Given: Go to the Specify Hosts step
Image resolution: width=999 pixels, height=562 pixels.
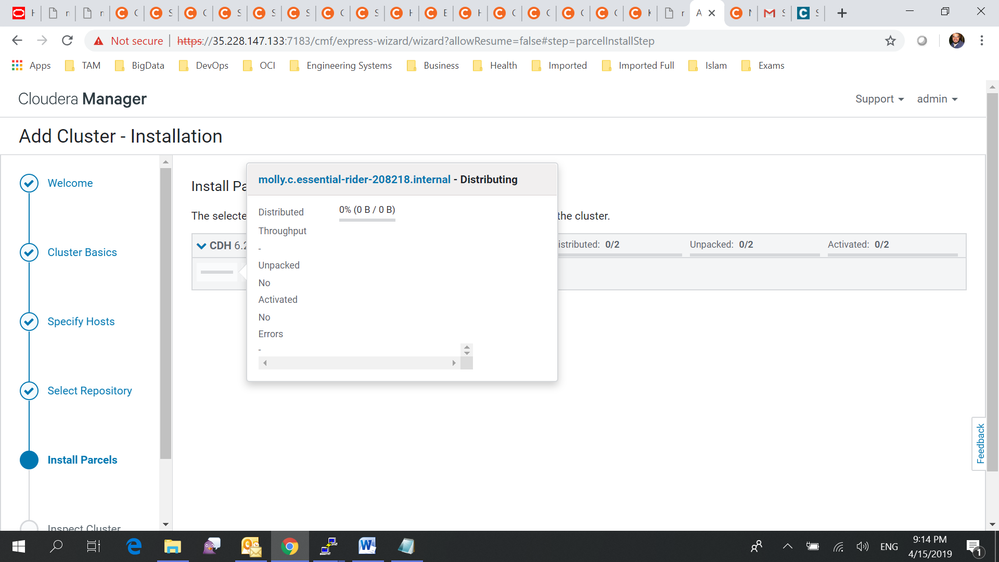Looking at the screenshot, I should pyautogui.click(x=81, y=321).
